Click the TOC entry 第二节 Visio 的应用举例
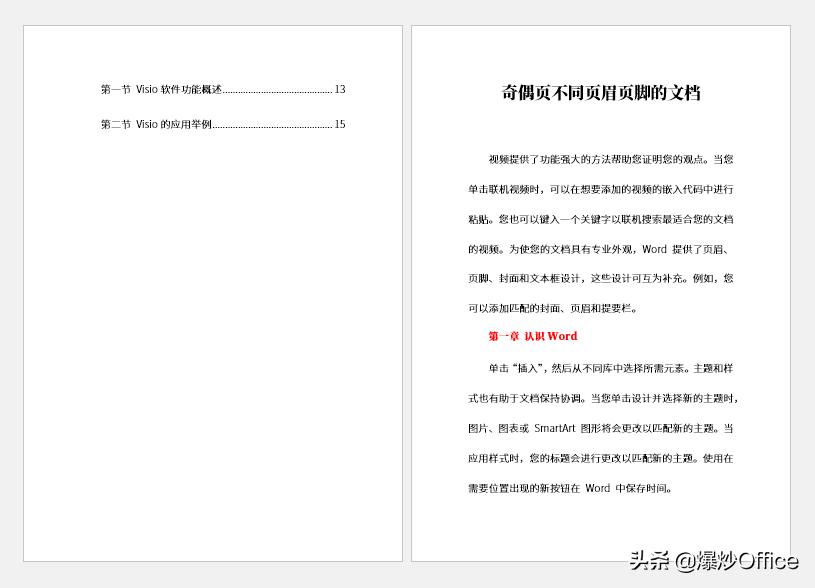815x588 pixels. (x=155, y=124)
